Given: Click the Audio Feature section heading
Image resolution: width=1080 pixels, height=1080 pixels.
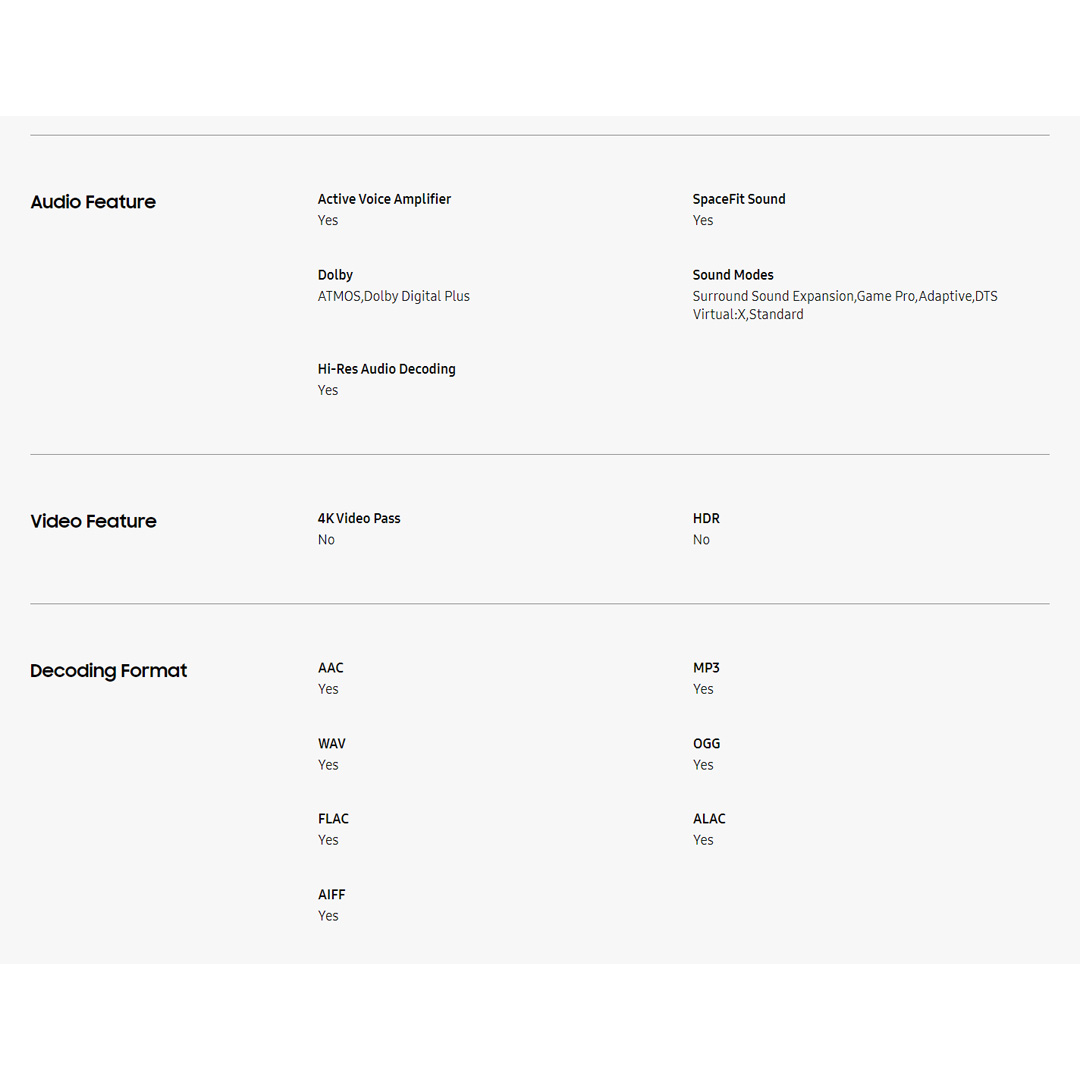Looking at the screenshot, I should click(x=93, y=202).
